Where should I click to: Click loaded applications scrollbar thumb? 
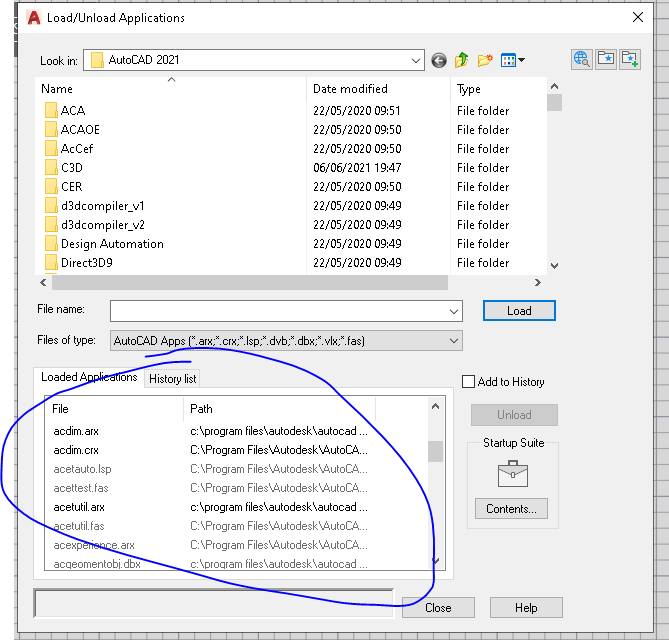coord(435,451)
